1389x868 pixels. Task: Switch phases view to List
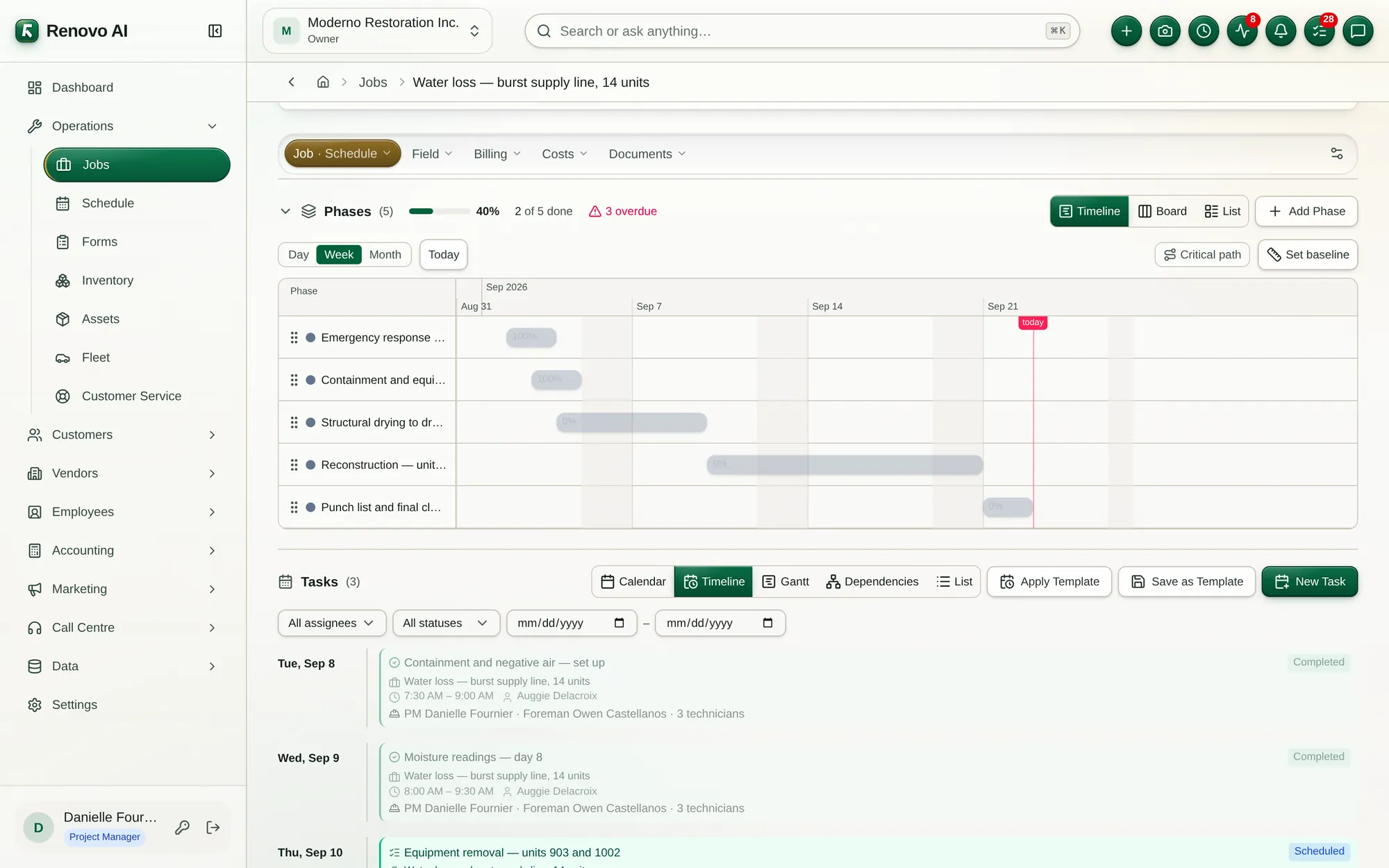point(1222,211)
